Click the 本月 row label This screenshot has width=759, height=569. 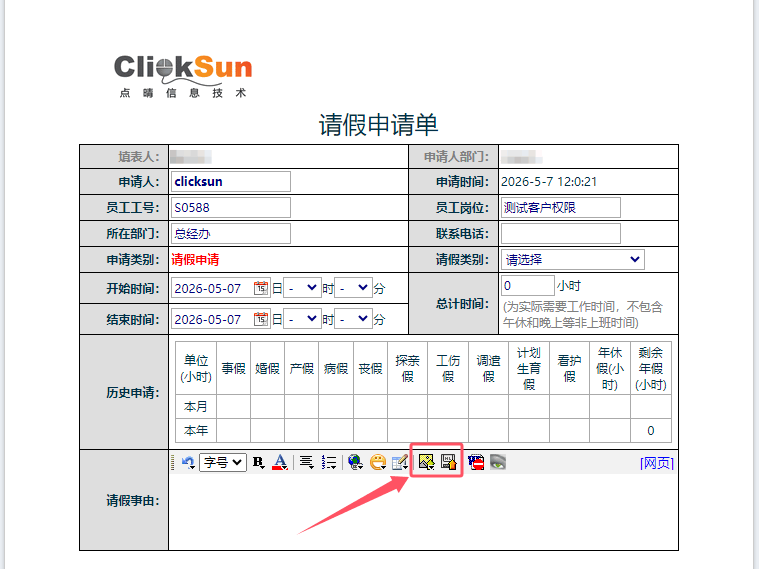196,407
